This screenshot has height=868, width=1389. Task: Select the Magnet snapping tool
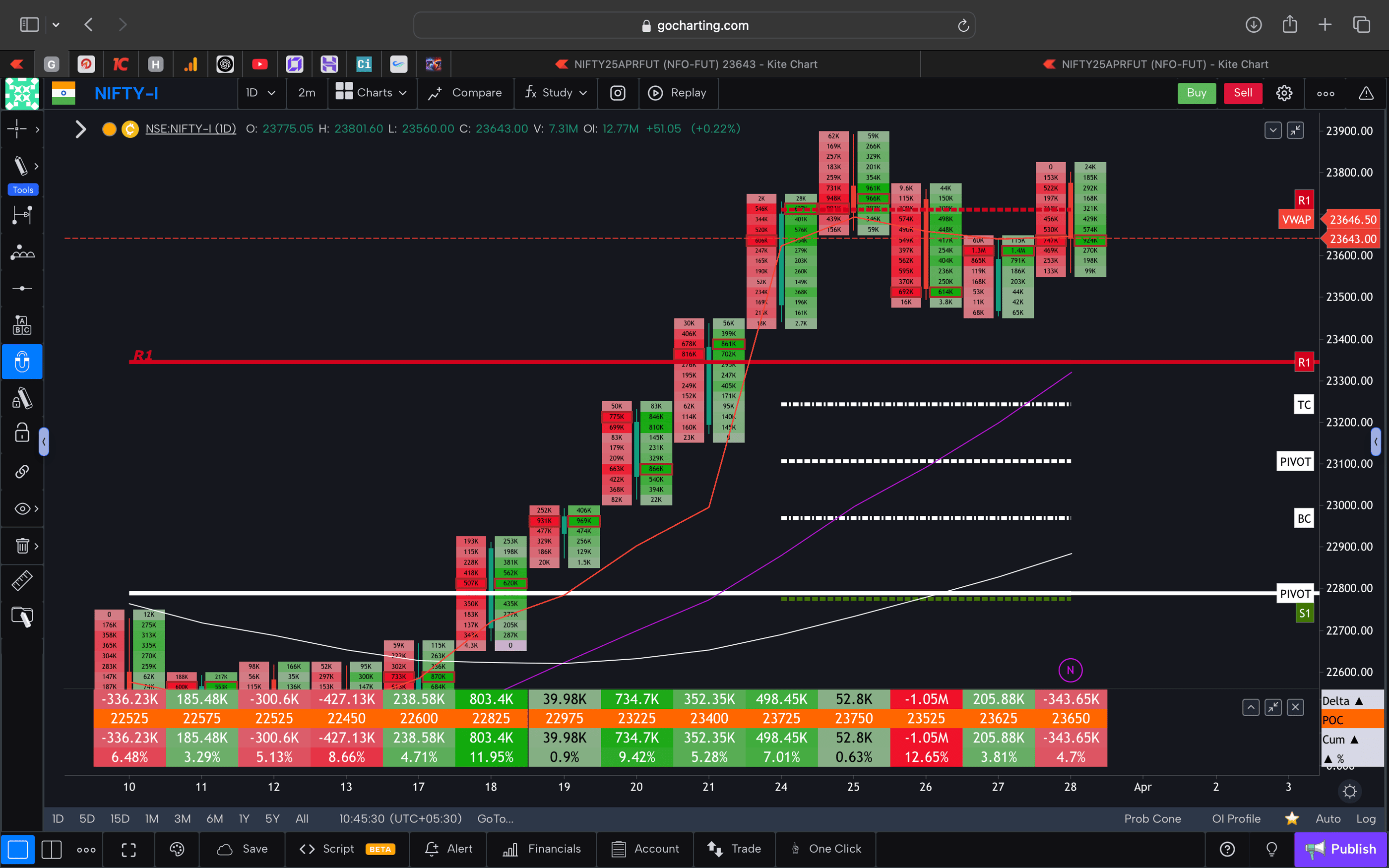22,362
